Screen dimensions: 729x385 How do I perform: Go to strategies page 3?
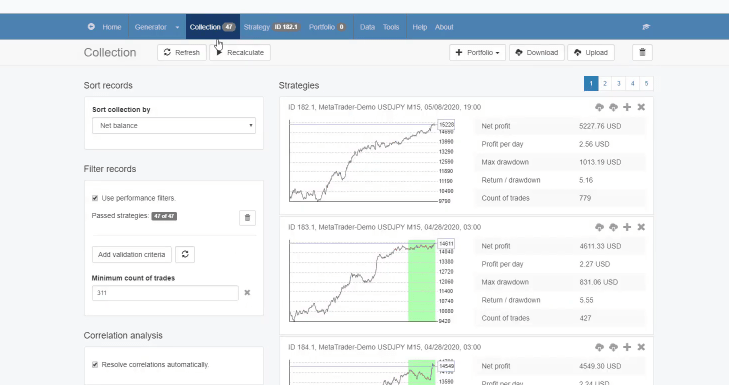click(619, 84)
